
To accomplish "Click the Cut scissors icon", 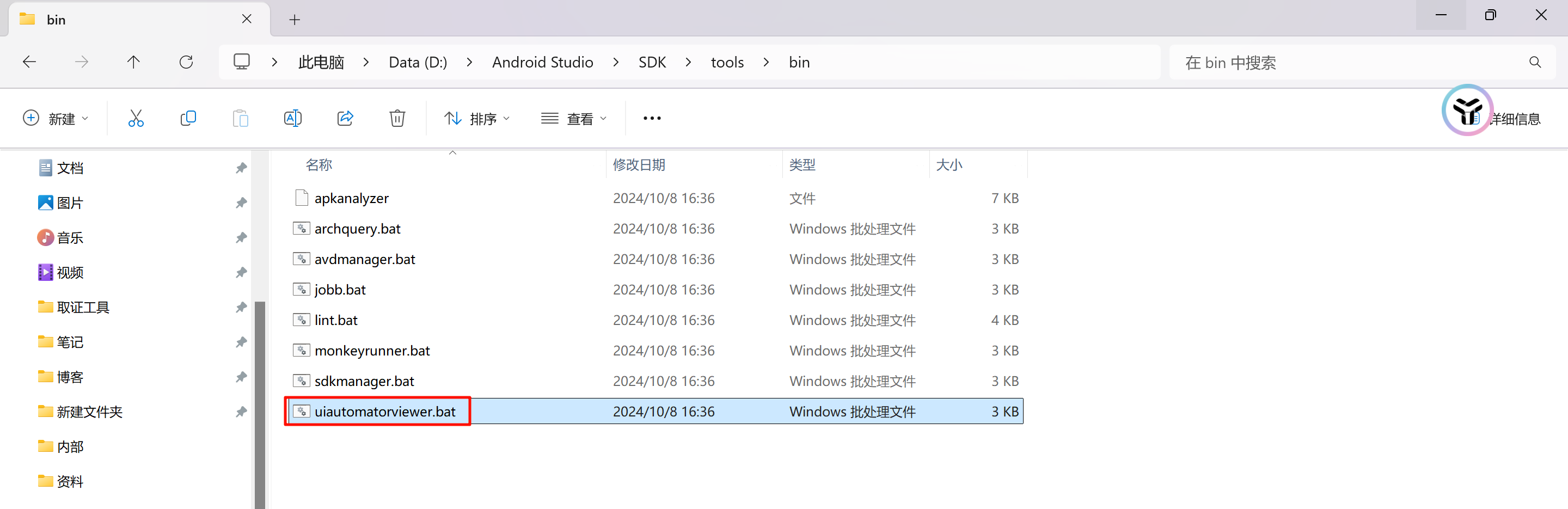I will 136,118.
